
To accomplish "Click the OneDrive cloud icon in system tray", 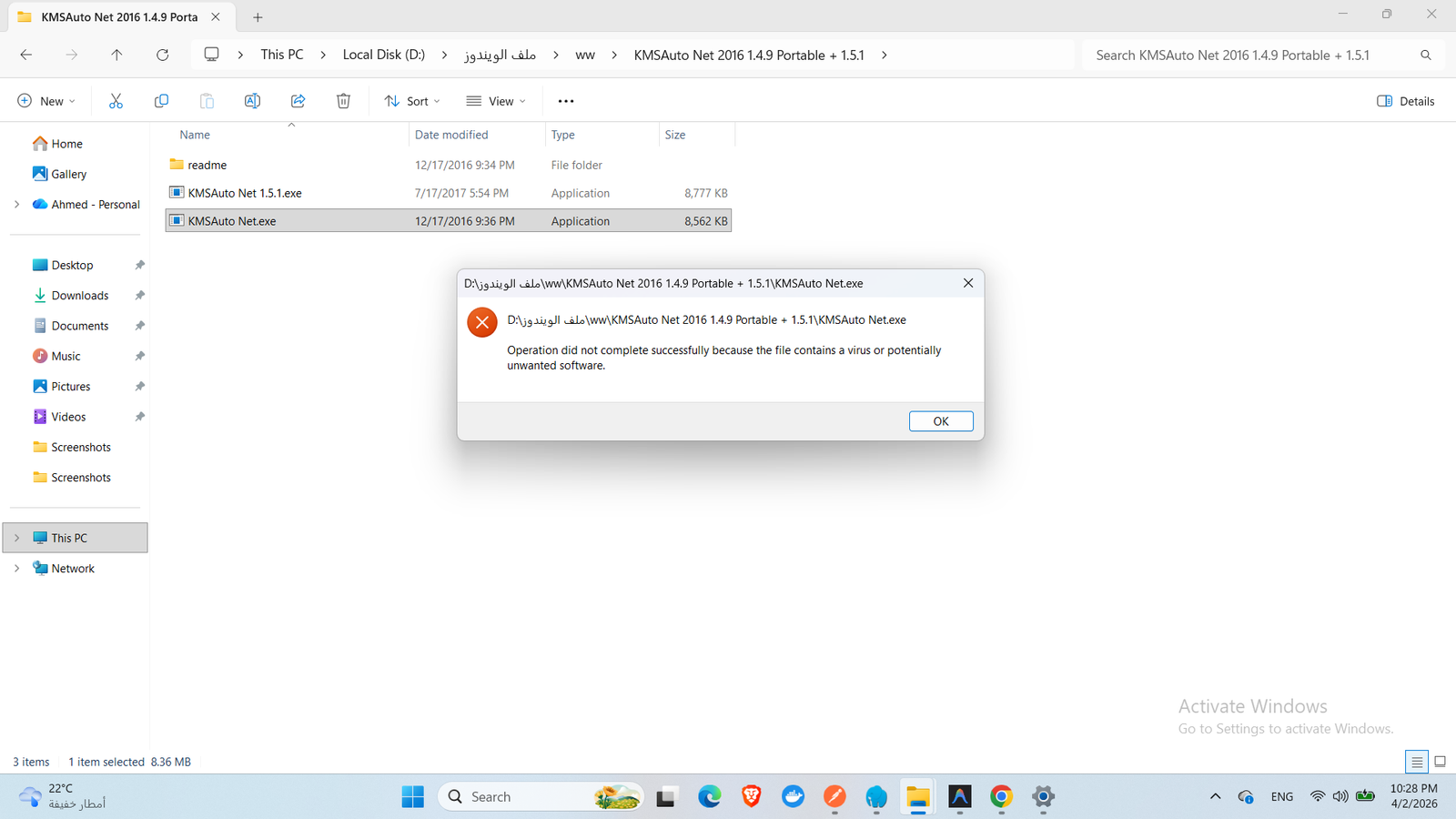I will pyautogui.click(x=1246, y=797).
